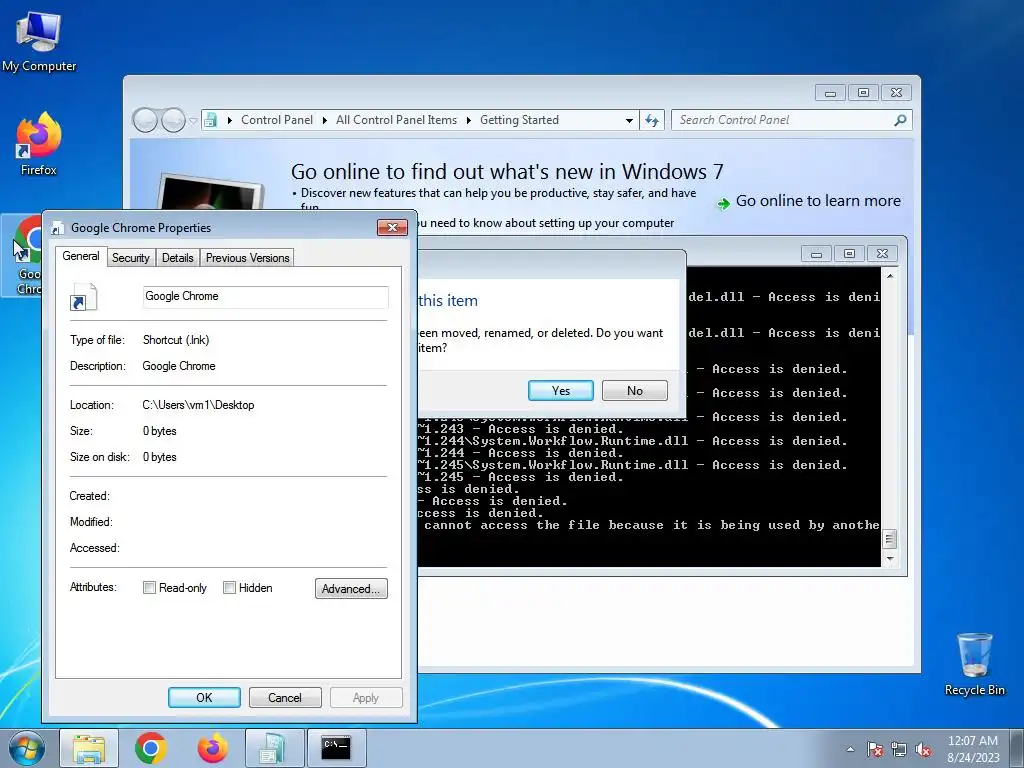Screen dimensions: 1024x768
Task: Open Windows Explorer from taskbar
Action: click(89, 748)
